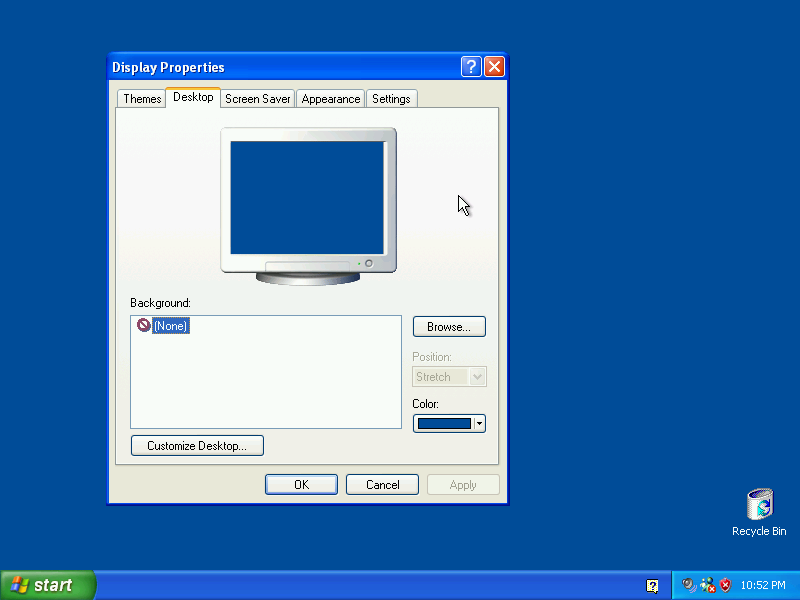Open the Recycle Bin desktop icon
The image size is (800, 600).
coord(759,512)
